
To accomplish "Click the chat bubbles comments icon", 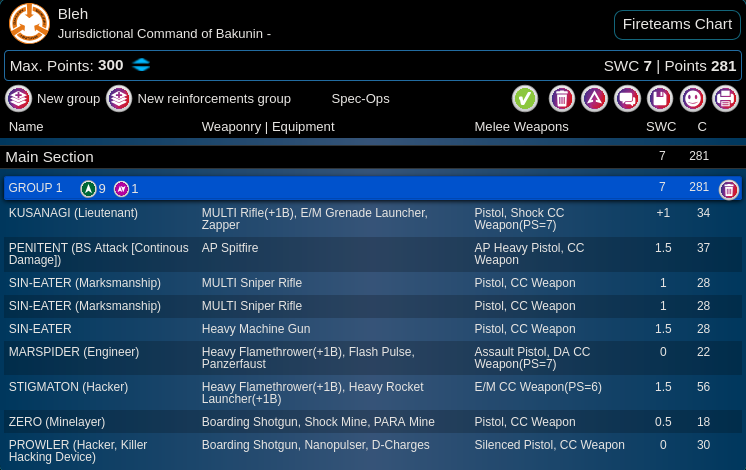I will (x=627, y=99).
